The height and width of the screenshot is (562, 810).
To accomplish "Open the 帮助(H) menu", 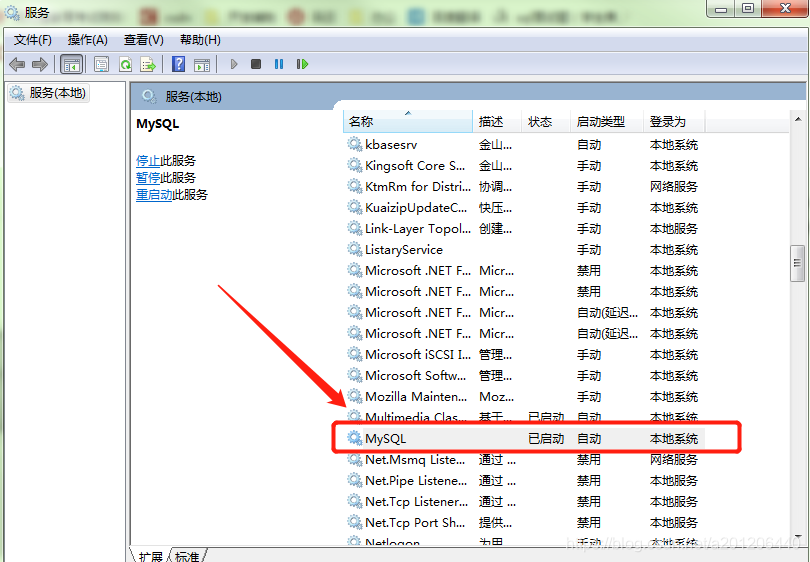I will (200, 40).
